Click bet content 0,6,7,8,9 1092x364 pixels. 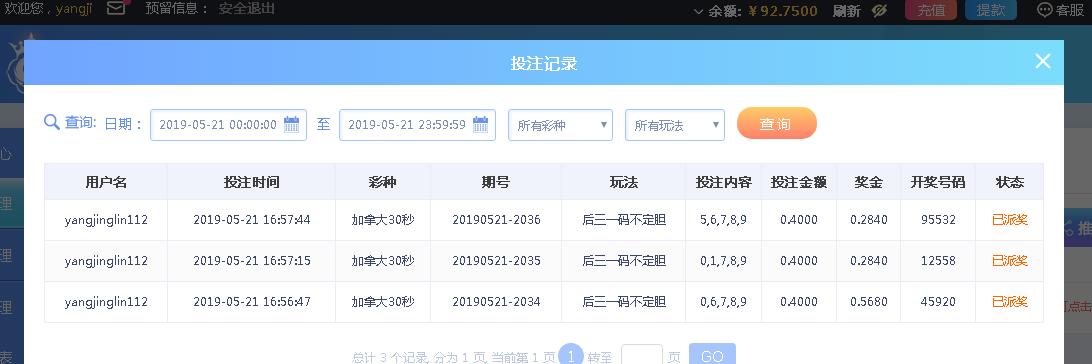[724, 302]
